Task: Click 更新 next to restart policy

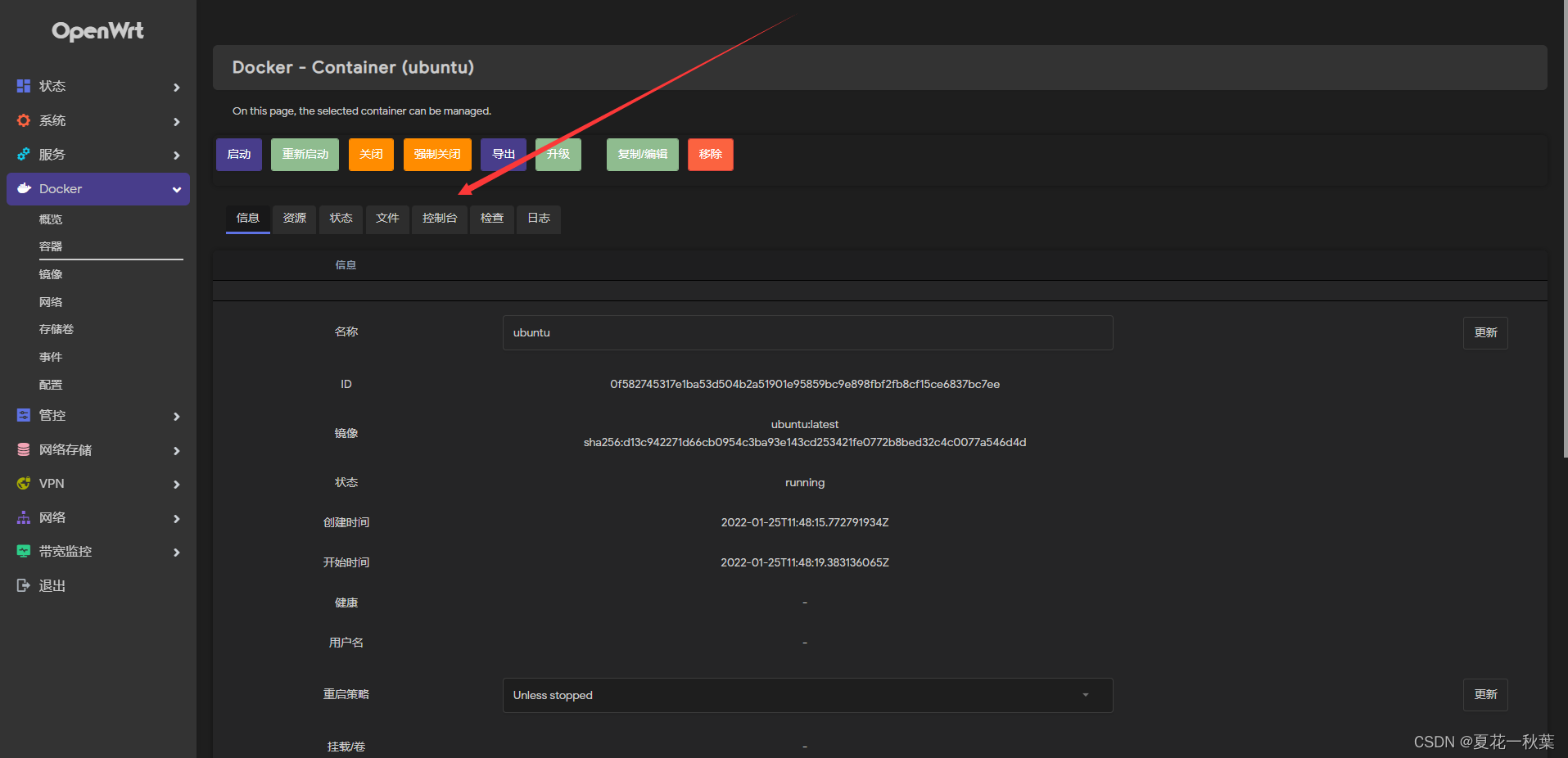Action: (x=1485, y=694)
